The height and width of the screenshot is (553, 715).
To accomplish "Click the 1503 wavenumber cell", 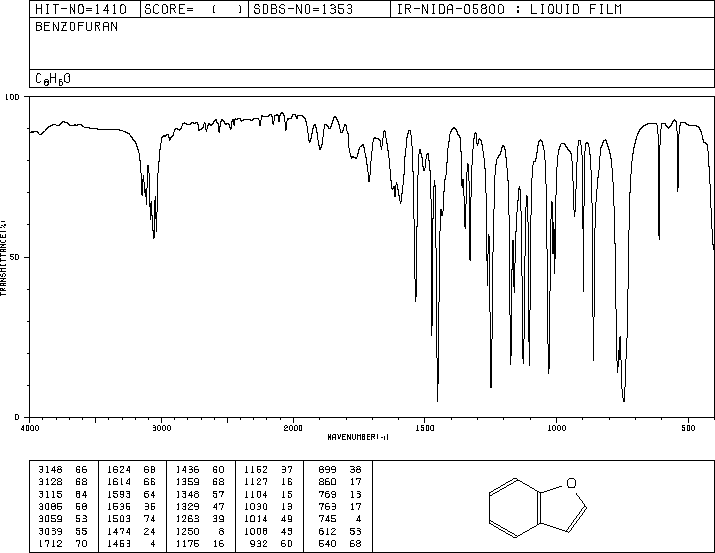I will 119,519.
